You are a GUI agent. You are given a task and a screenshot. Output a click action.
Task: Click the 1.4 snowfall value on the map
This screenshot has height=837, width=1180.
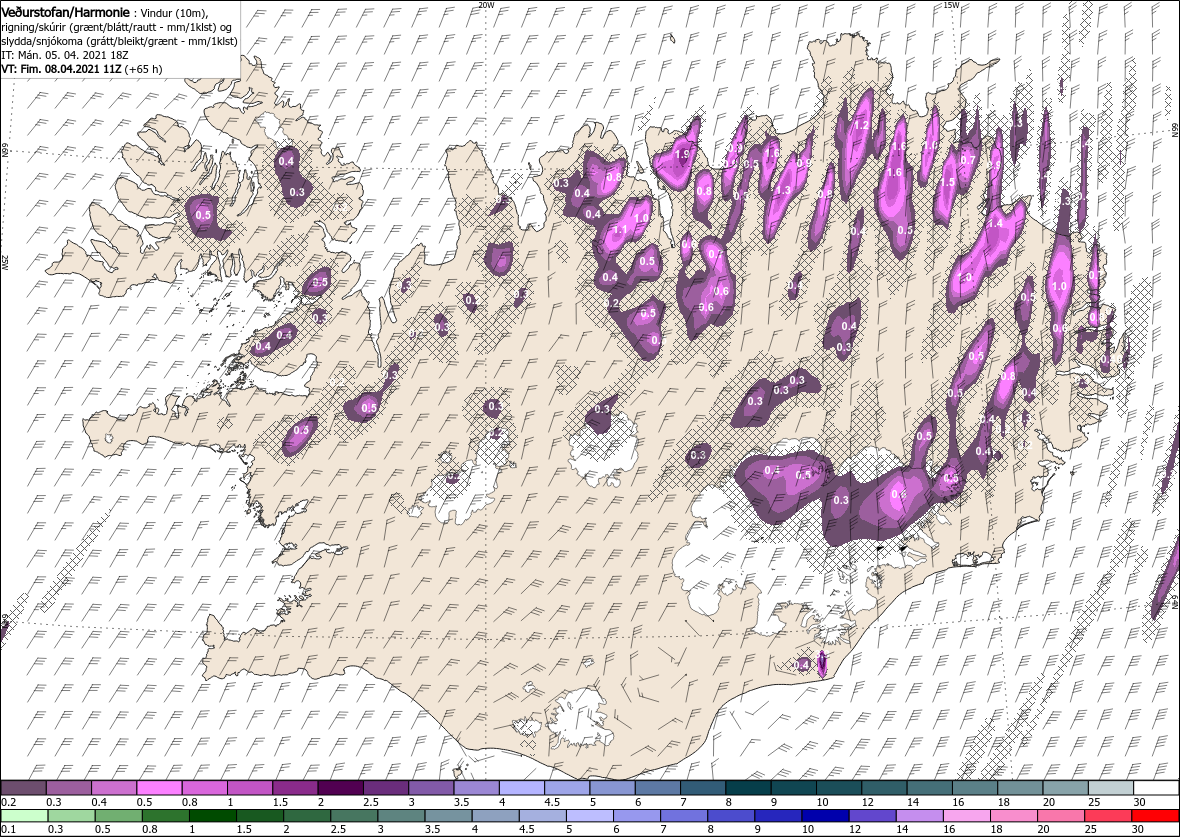(x=996, y=224)
